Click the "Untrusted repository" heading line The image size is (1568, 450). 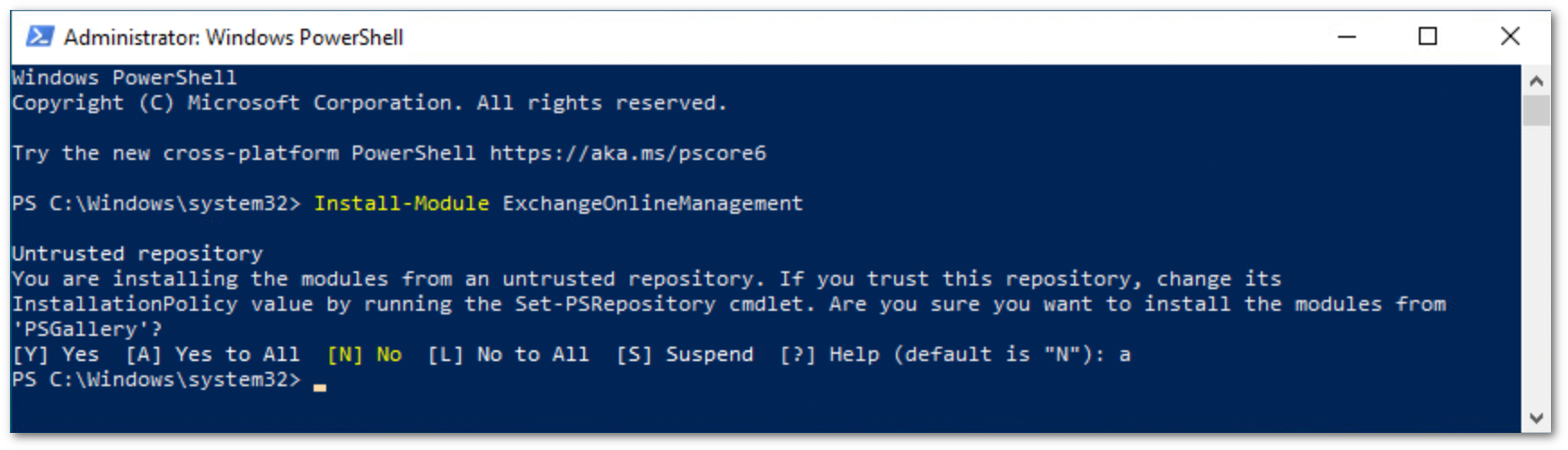click(x=137, y=254)
